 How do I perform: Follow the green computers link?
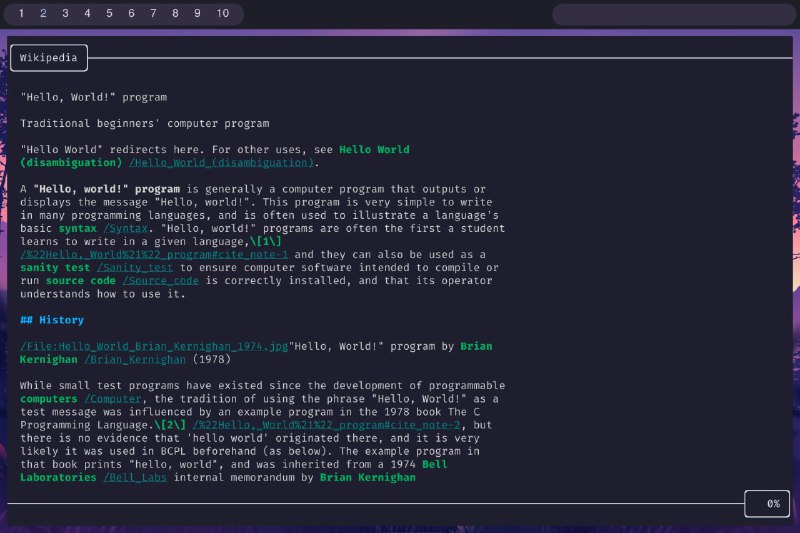click(x=48, y=399)
